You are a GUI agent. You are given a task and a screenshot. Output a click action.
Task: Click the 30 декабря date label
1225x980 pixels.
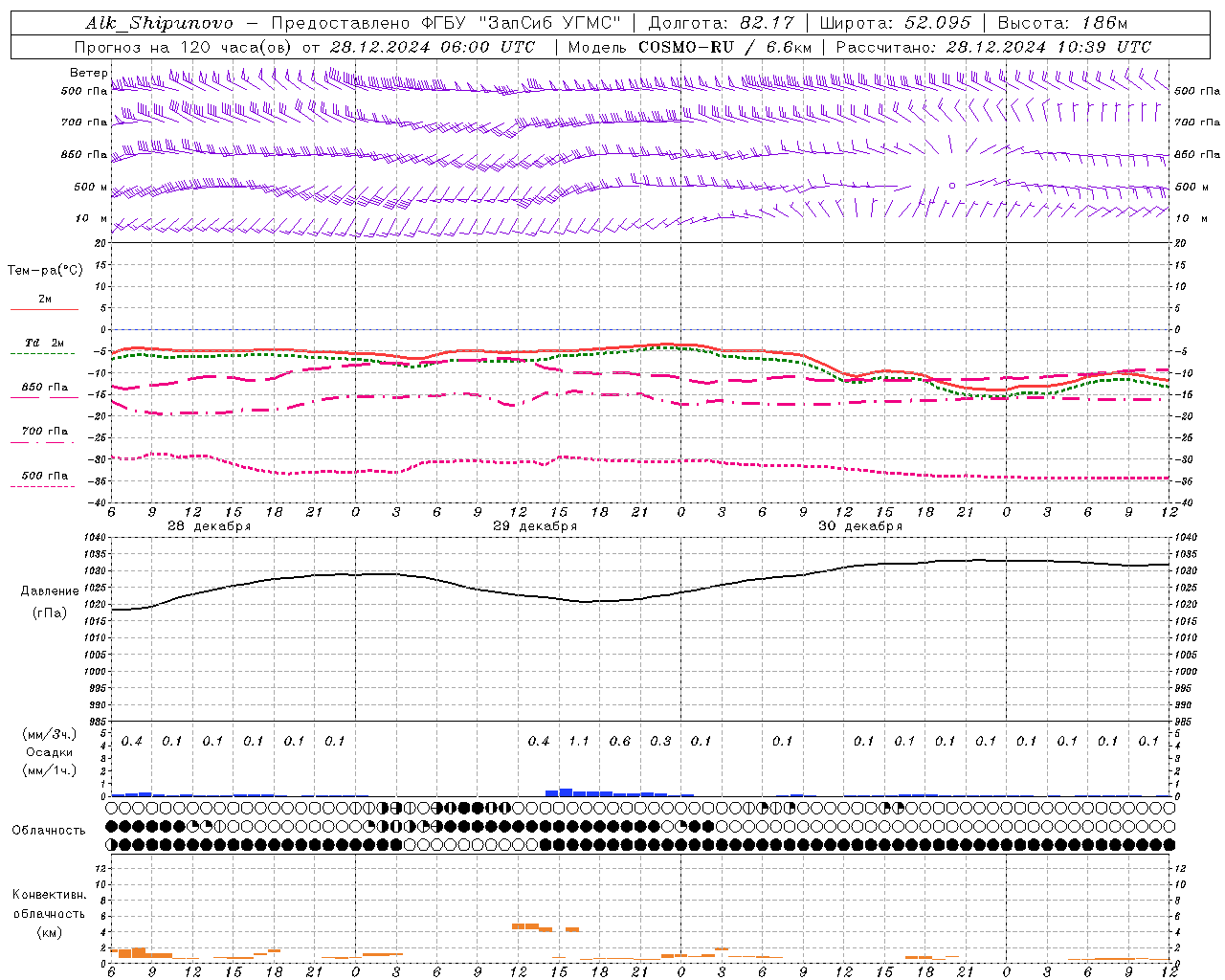click(x=860, y=526)
